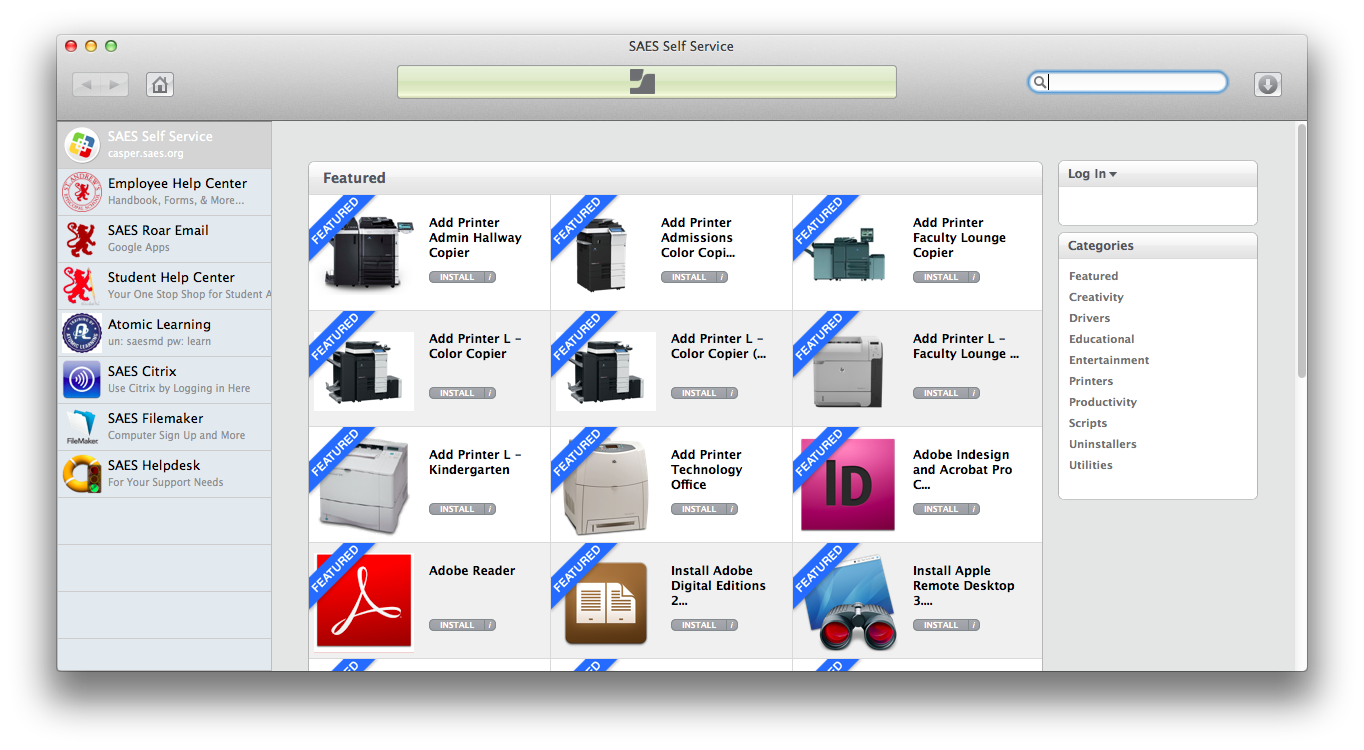Select the Entertainment category

coord(1109,360)
